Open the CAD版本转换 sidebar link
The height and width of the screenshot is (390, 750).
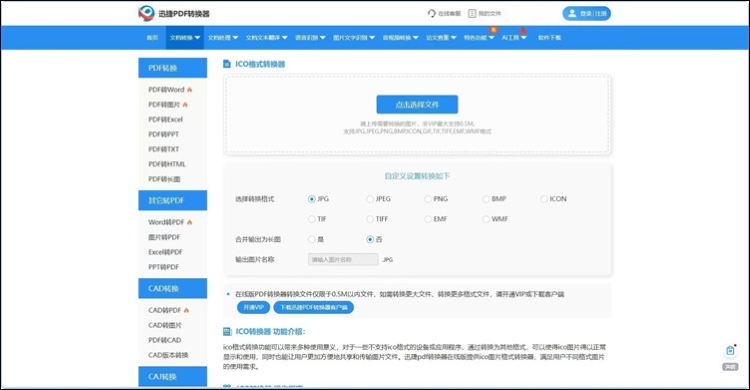(168, 355)
